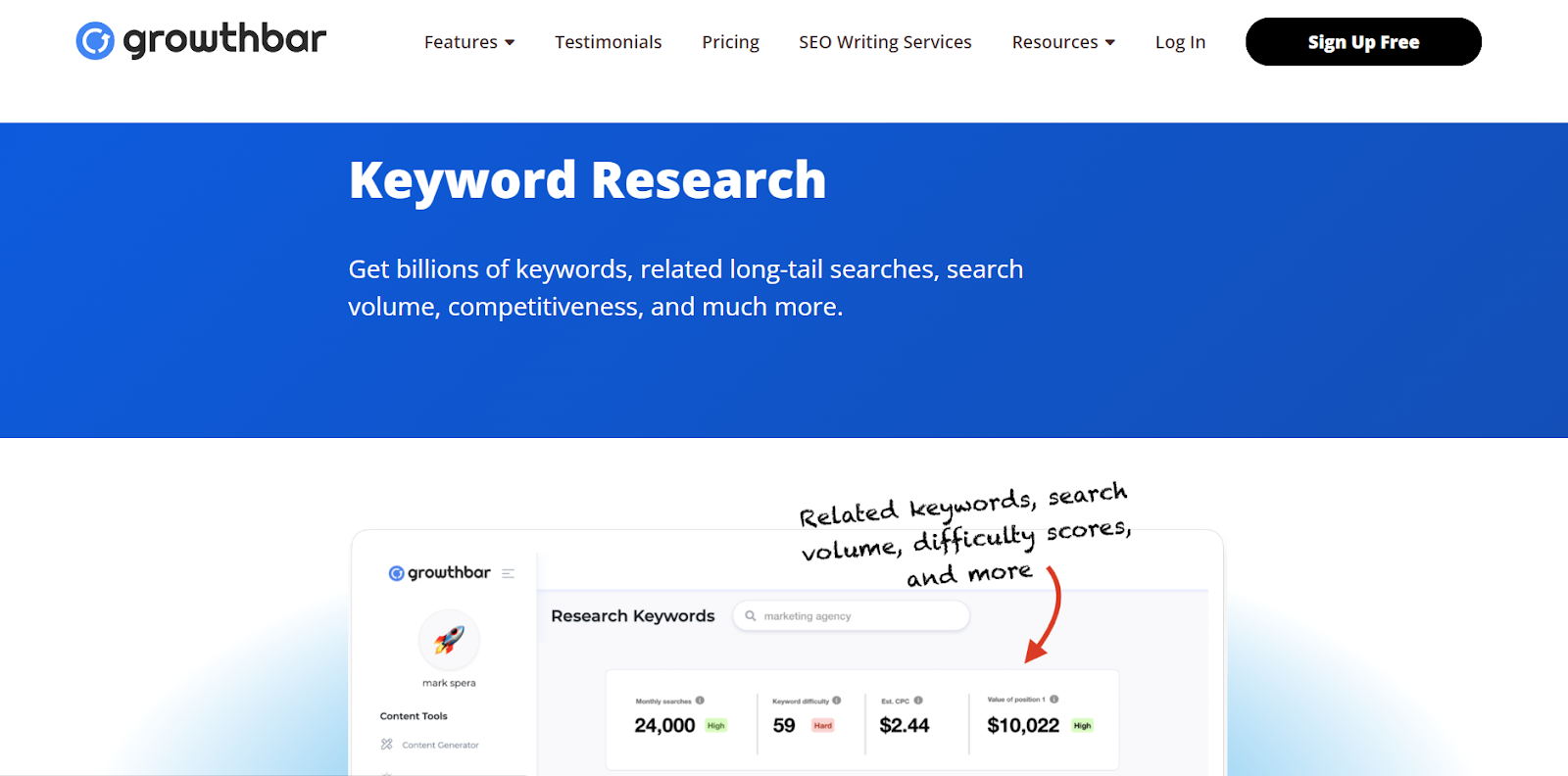Image resolution: width=1568 pixels, height=776 pixels.
Task: Click the Monthly searches info icon
Action: pos(700,701)
